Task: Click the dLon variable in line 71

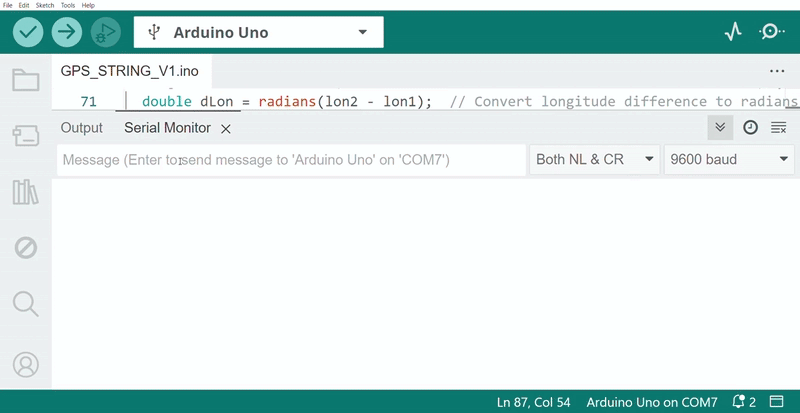Action: pyautogui.click(x=216, y=101)
